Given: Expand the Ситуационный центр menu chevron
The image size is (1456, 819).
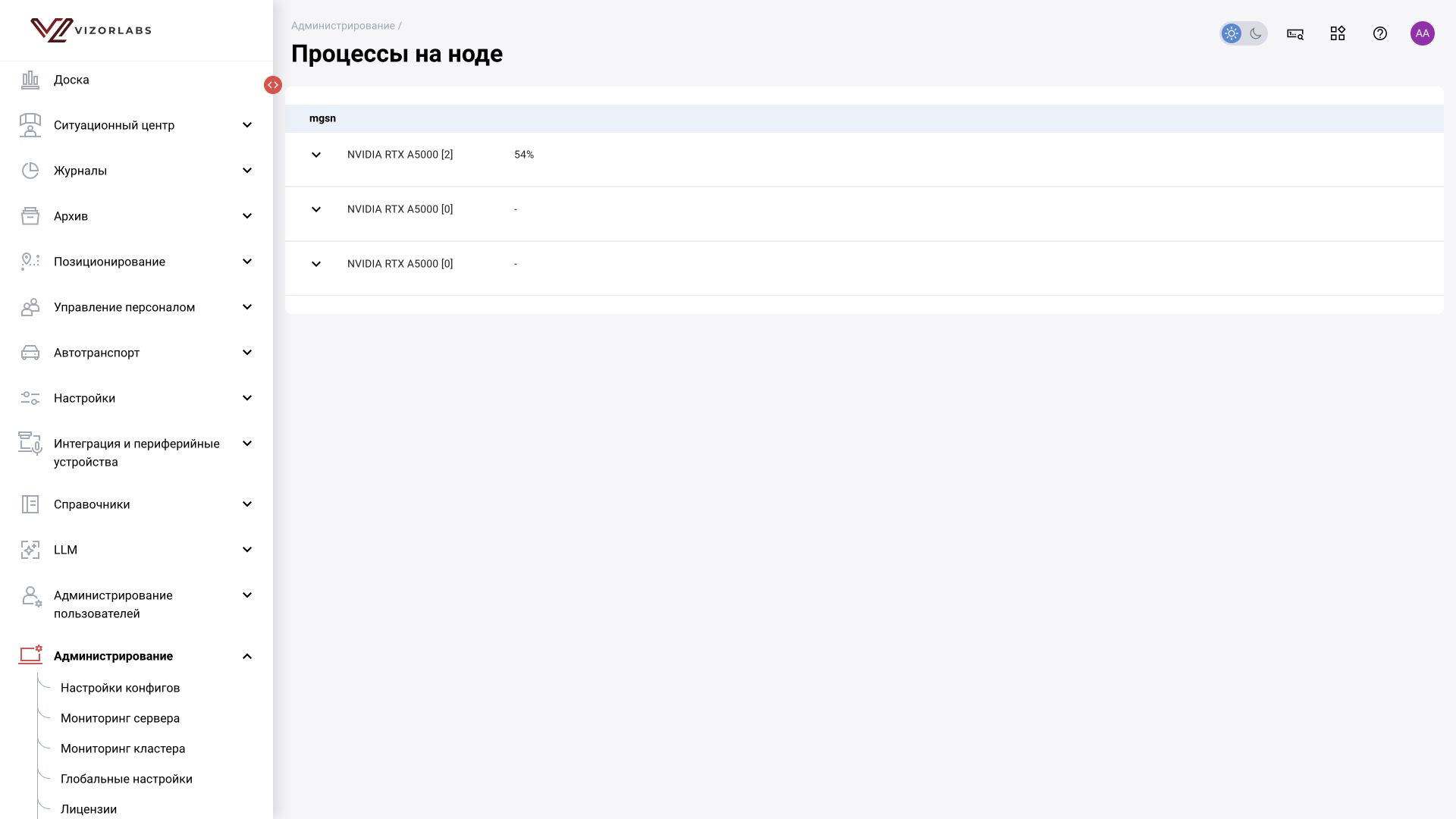Looking at the screenshot, I should tap(247, 125).
